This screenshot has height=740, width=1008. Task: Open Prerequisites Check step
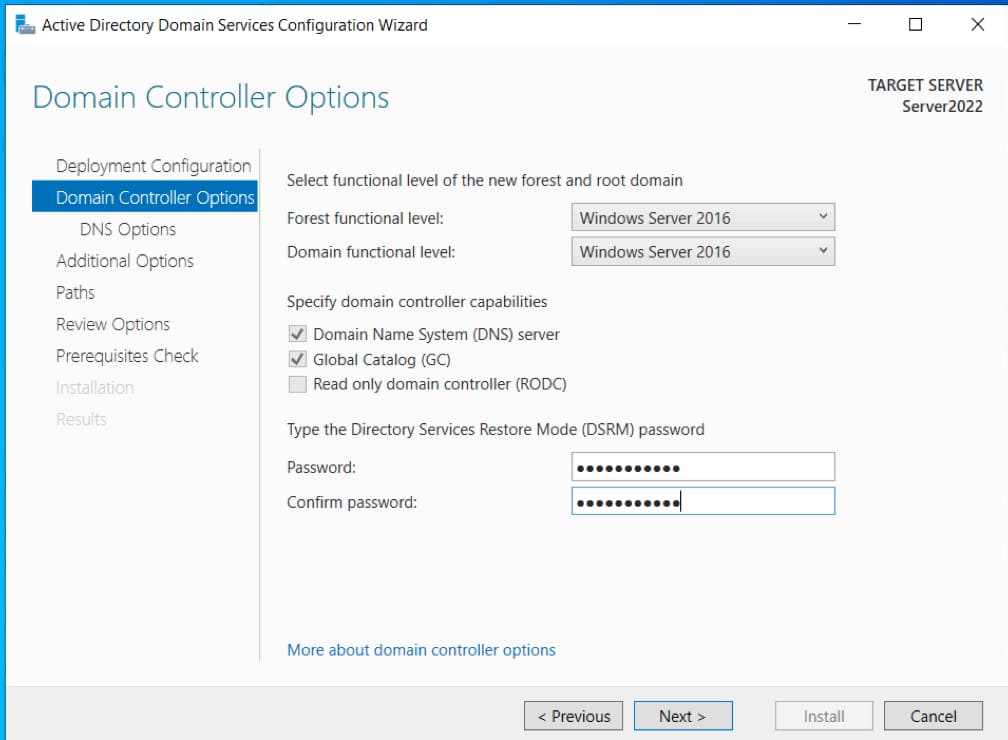[127, 356]
